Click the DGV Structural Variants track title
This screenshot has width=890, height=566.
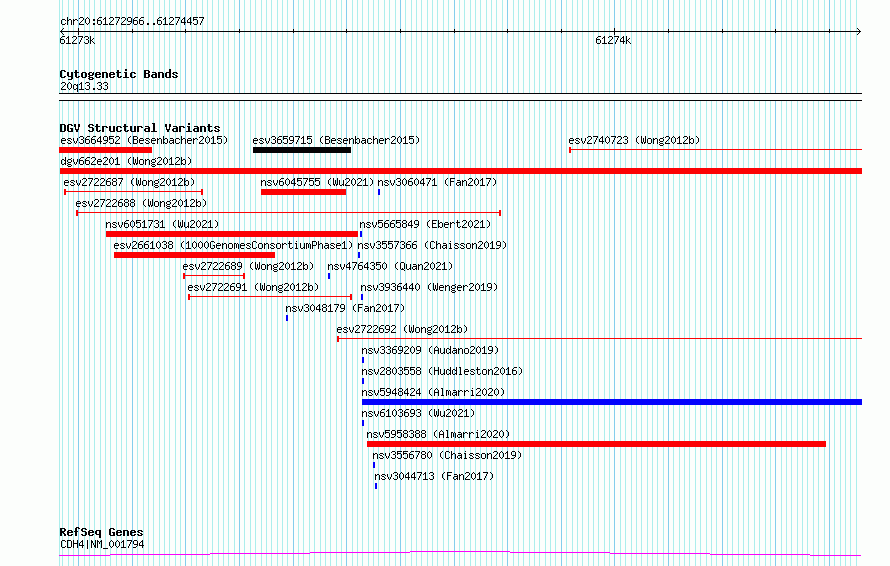(140, 128)
